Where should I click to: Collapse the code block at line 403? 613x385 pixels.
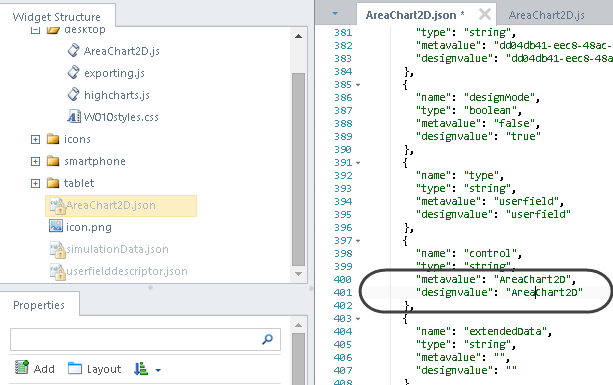pos(358,319)
